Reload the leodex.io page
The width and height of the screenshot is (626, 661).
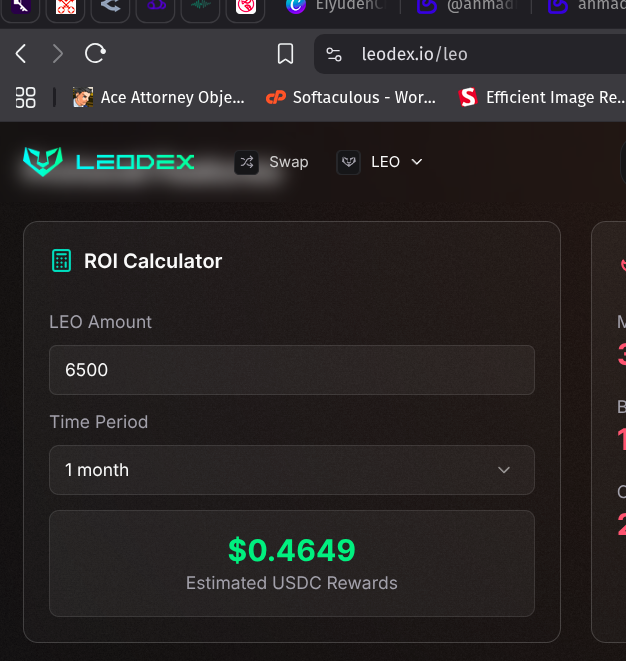[95, 54]
